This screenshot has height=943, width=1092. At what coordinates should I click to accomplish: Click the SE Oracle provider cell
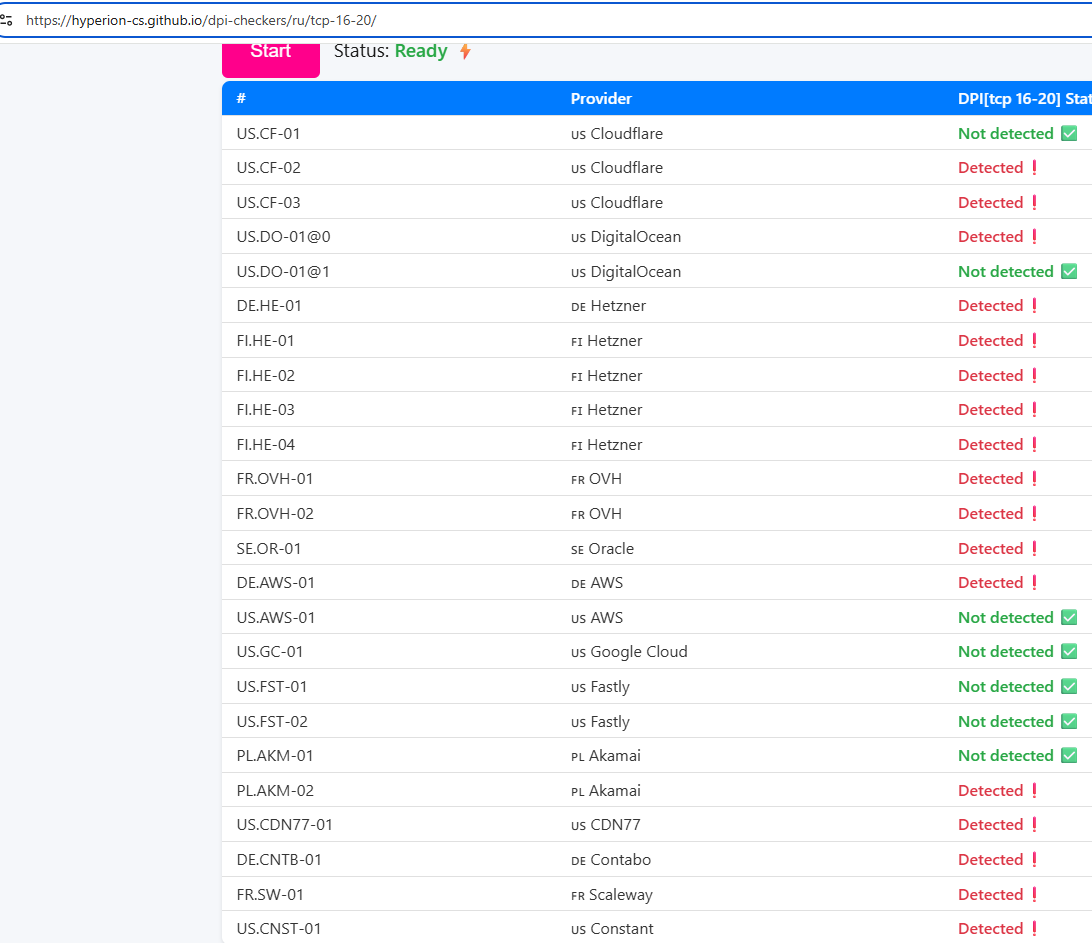coord(602,549)
